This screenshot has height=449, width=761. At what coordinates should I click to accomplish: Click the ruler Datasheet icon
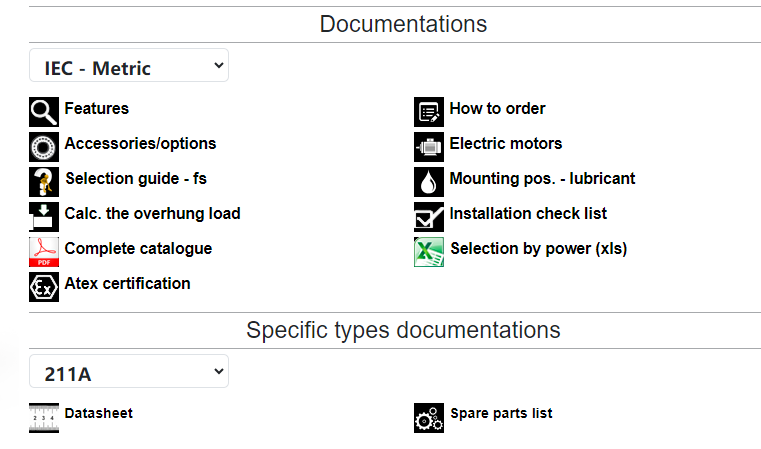pyautogui.click(x=44, y=417)
